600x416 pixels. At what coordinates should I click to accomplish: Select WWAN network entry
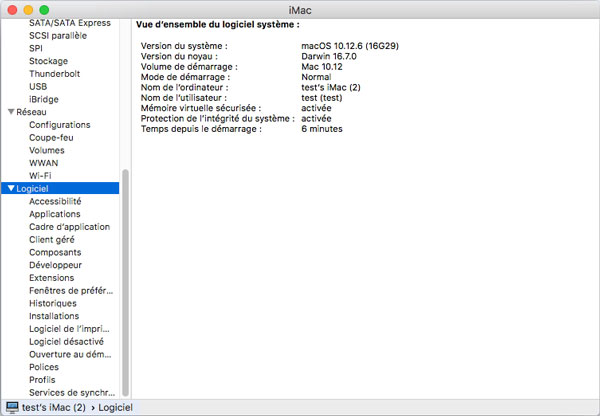coord(44,163)
